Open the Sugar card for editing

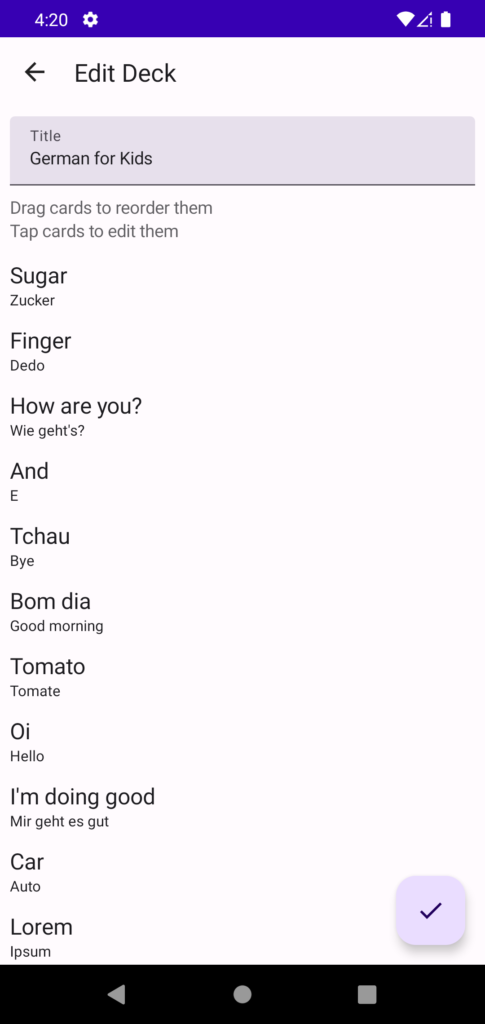(242, 287)
